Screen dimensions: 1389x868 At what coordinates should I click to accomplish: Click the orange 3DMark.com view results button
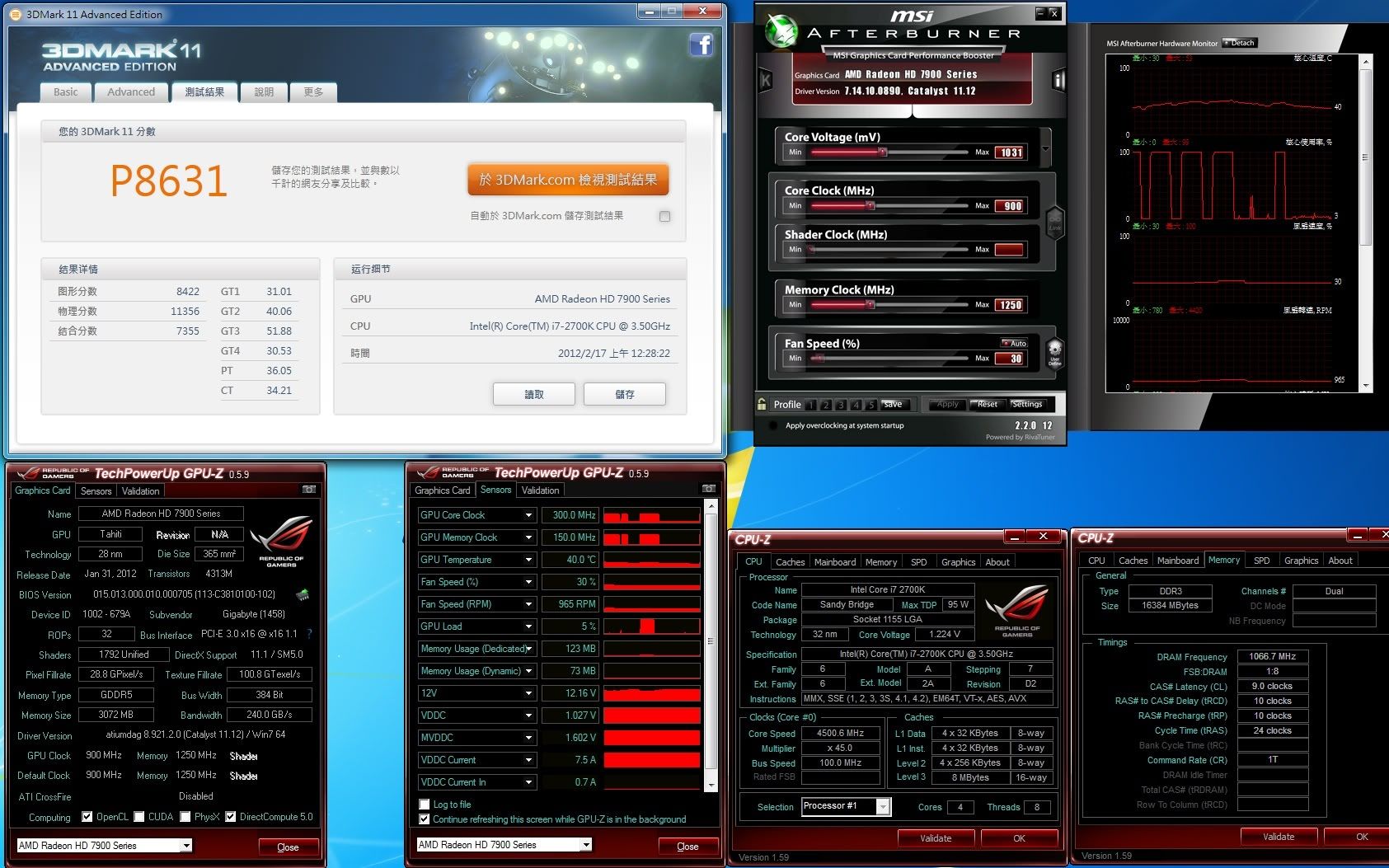[568, 180]
